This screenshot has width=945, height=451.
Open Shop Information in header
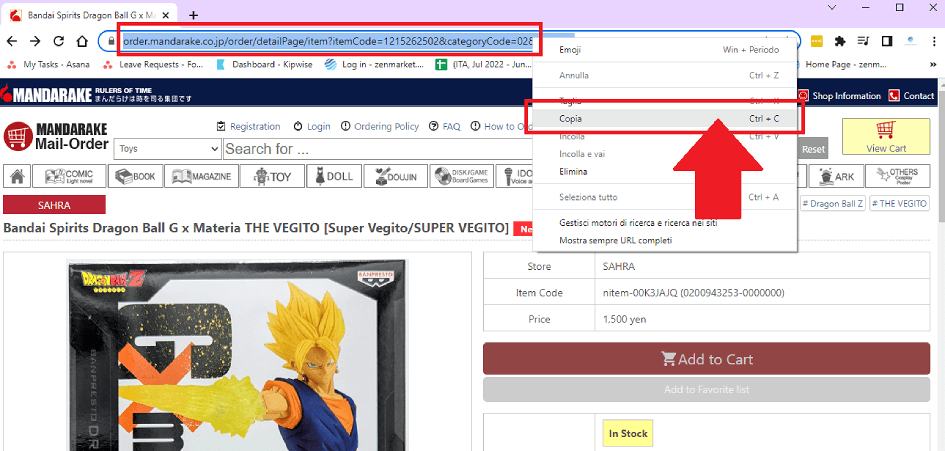coord(840,95)
